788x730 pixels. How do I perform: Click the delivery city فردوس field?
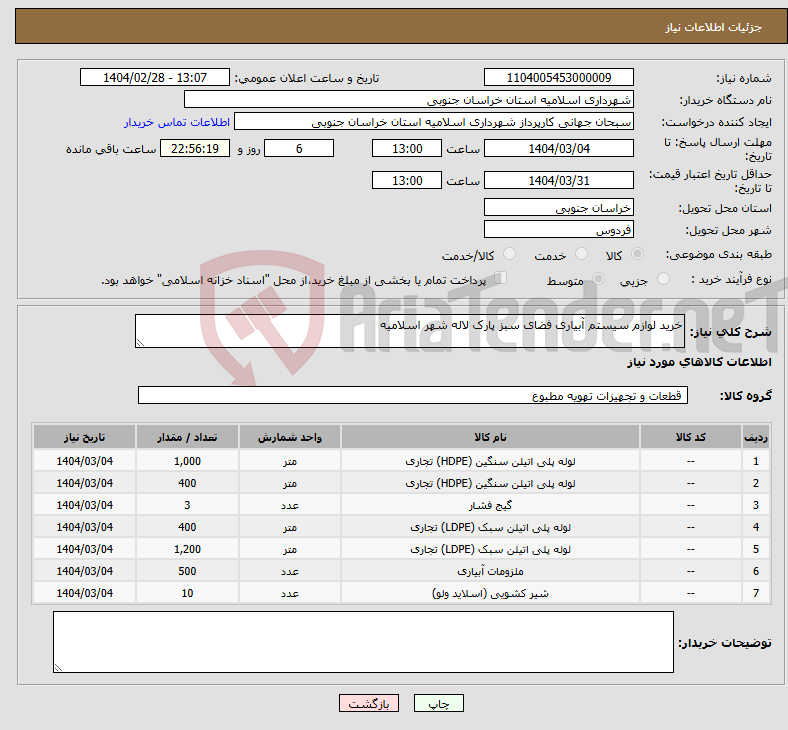(x=558, y=230)
